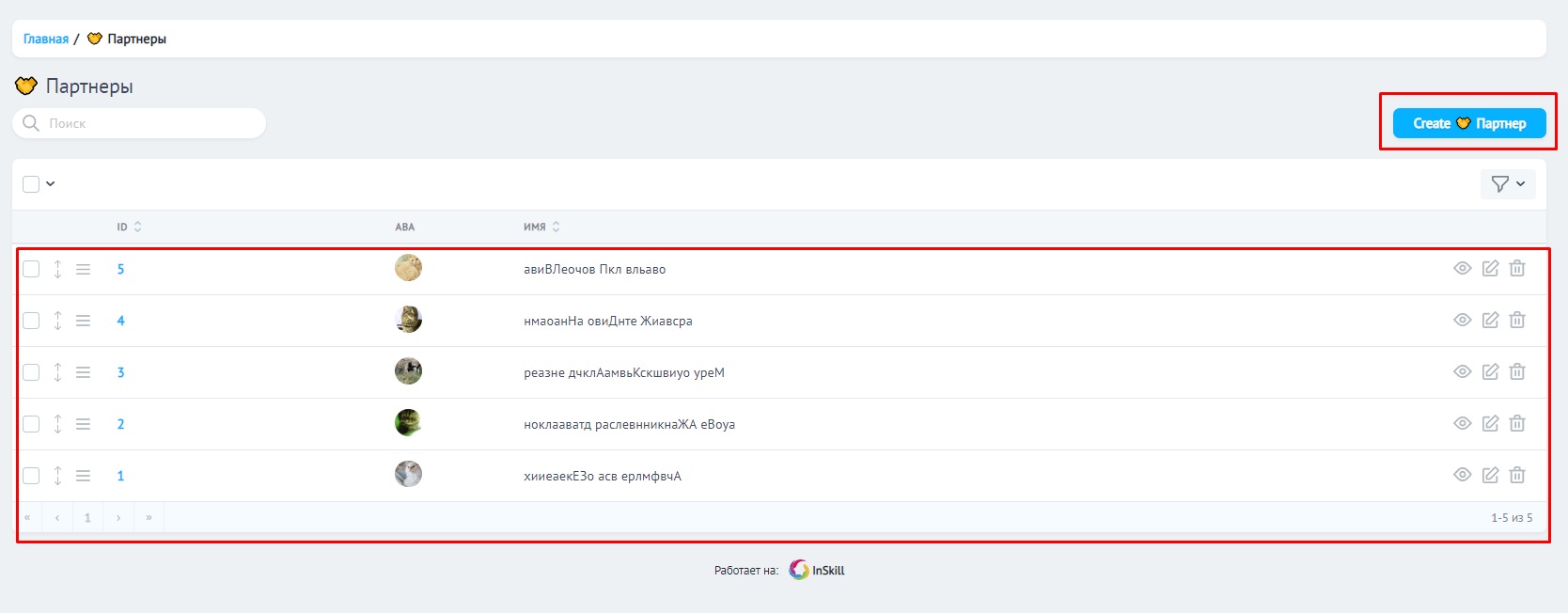Click the trash icon in row 1
The width and height of the screenshot is (1568, 613).
pyautogui.click(x=1517, y=476)
